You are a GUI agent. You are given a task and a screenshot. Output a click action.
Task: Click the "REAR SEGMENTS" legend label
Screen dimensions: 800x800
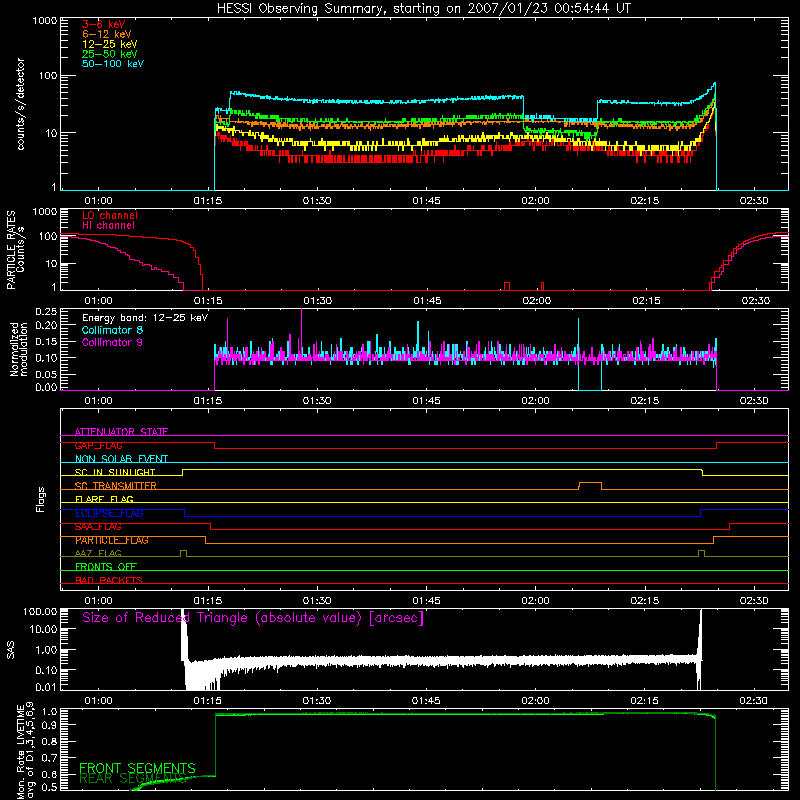(x=132, y=779)
